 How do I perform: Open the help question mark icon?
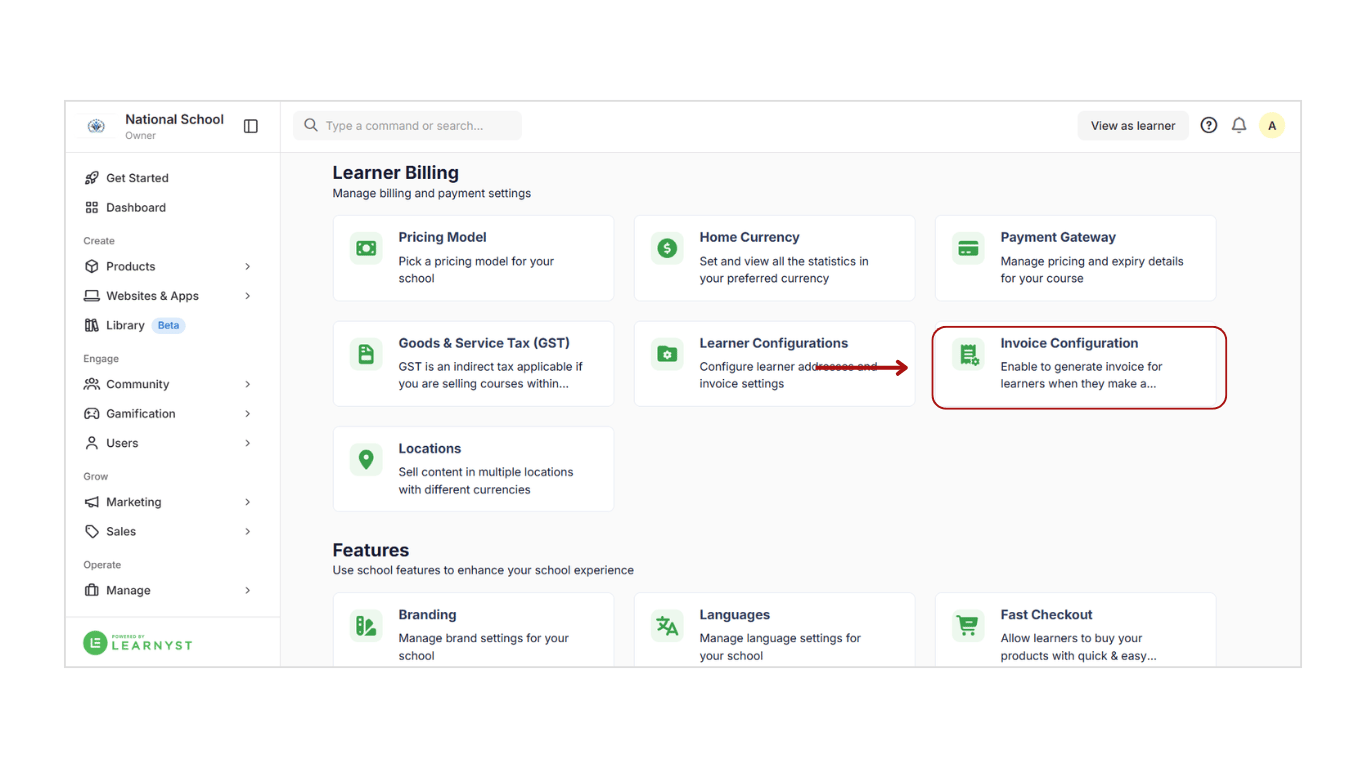tap(1209, 125)
